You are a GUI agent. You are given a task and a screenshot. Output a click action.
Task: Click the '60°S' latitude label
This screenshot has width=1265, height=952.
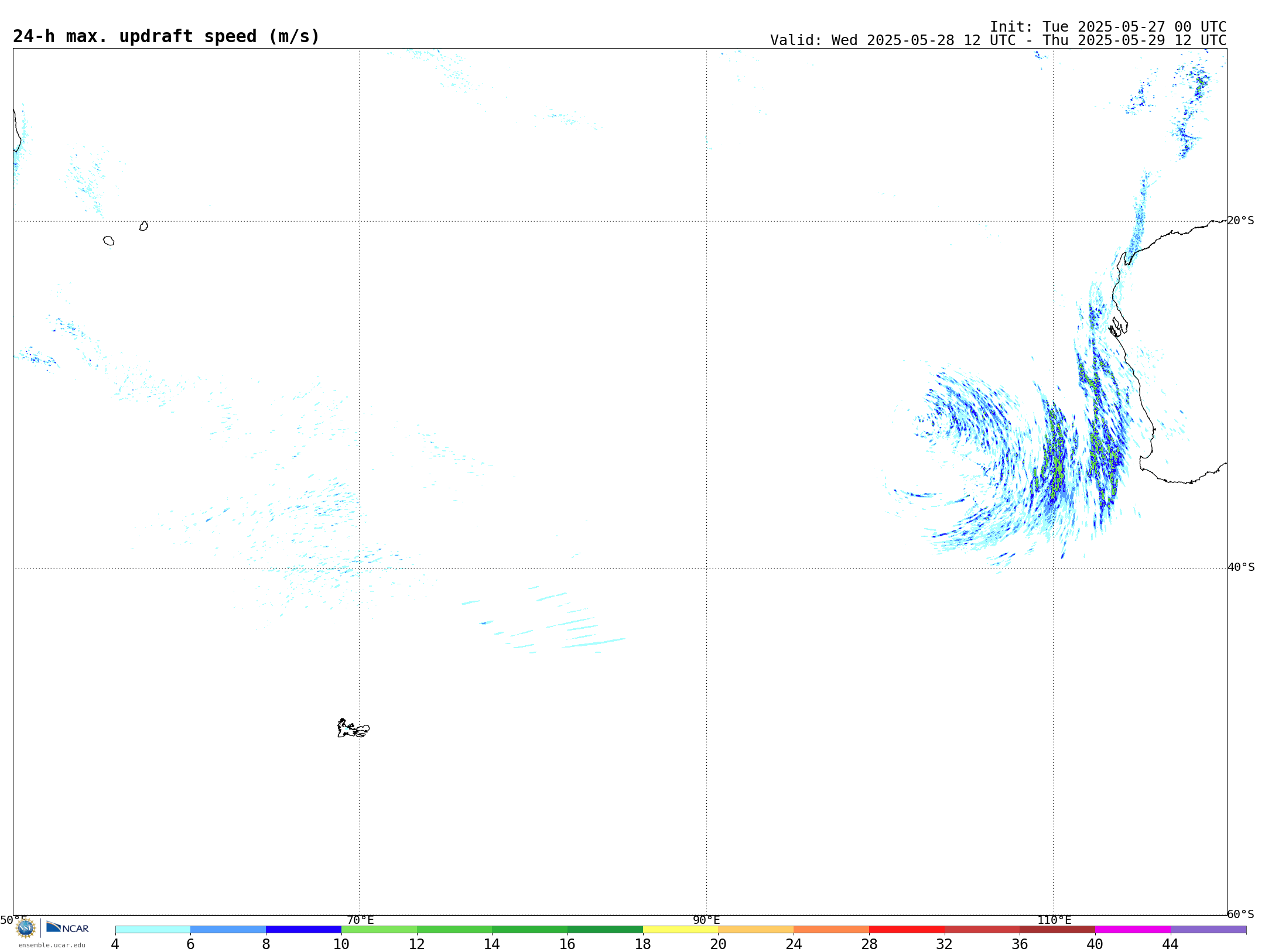click(x=1241, y=914)
